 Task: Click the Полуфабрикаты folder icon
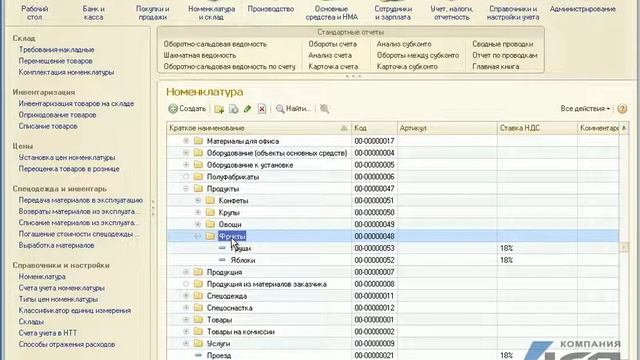click(x=198, y=177)
